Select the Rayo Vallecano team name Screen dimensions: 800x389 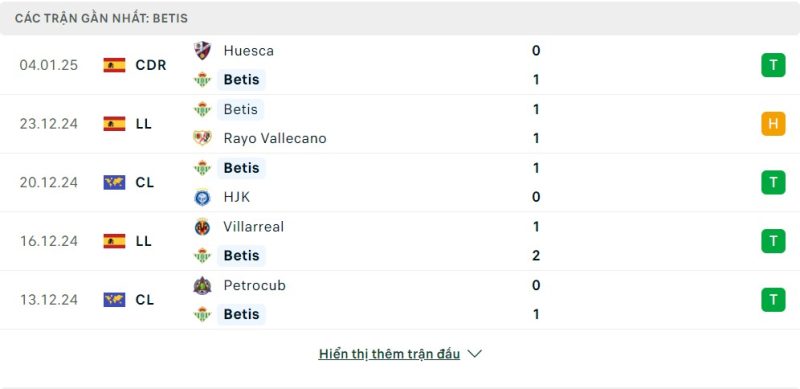click(x=275, y=138)
